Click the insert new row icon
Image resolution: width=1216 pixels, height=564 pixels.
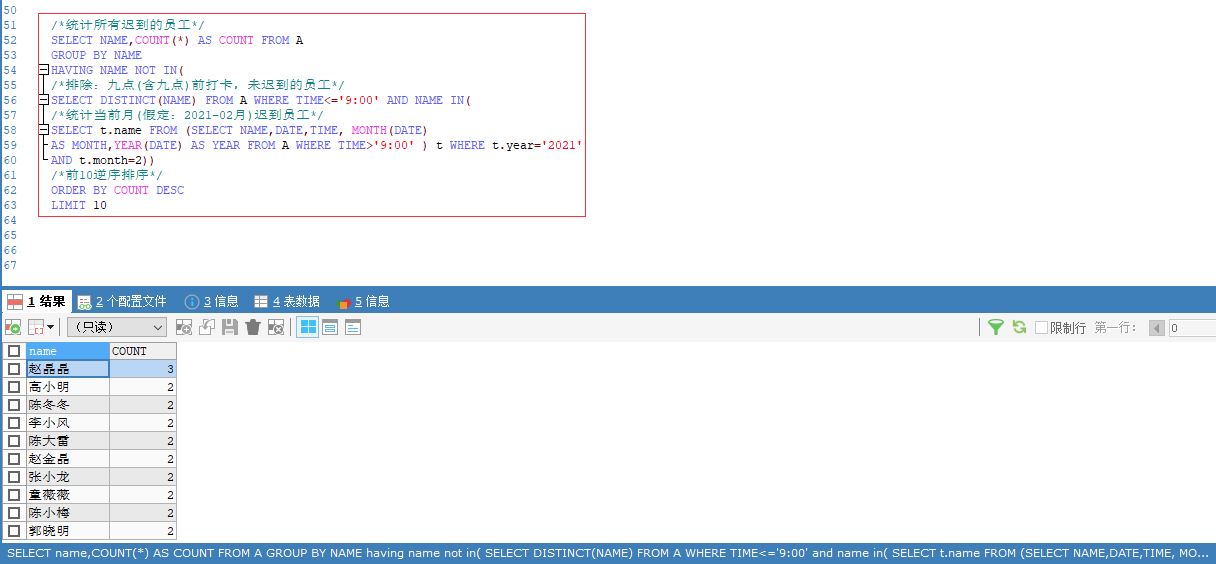pos(184,327)
